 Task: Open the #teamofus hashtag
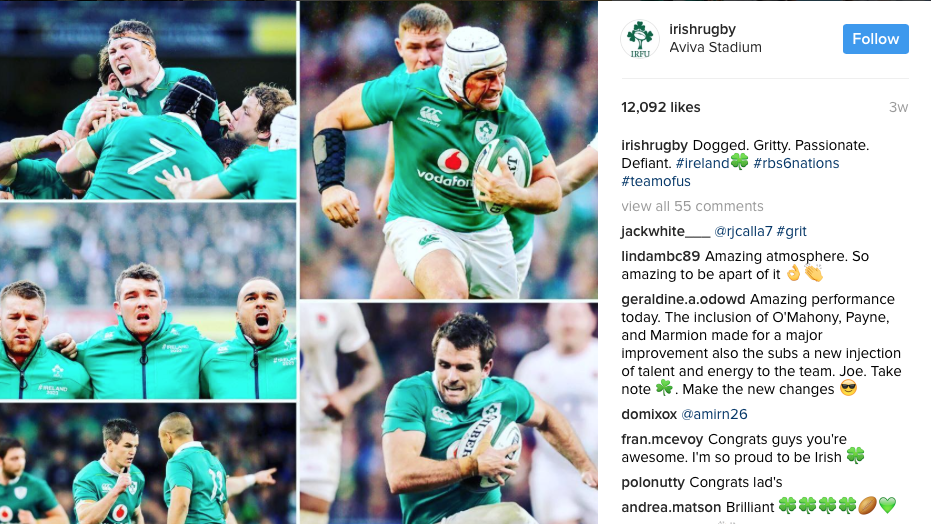click(656, 181)
